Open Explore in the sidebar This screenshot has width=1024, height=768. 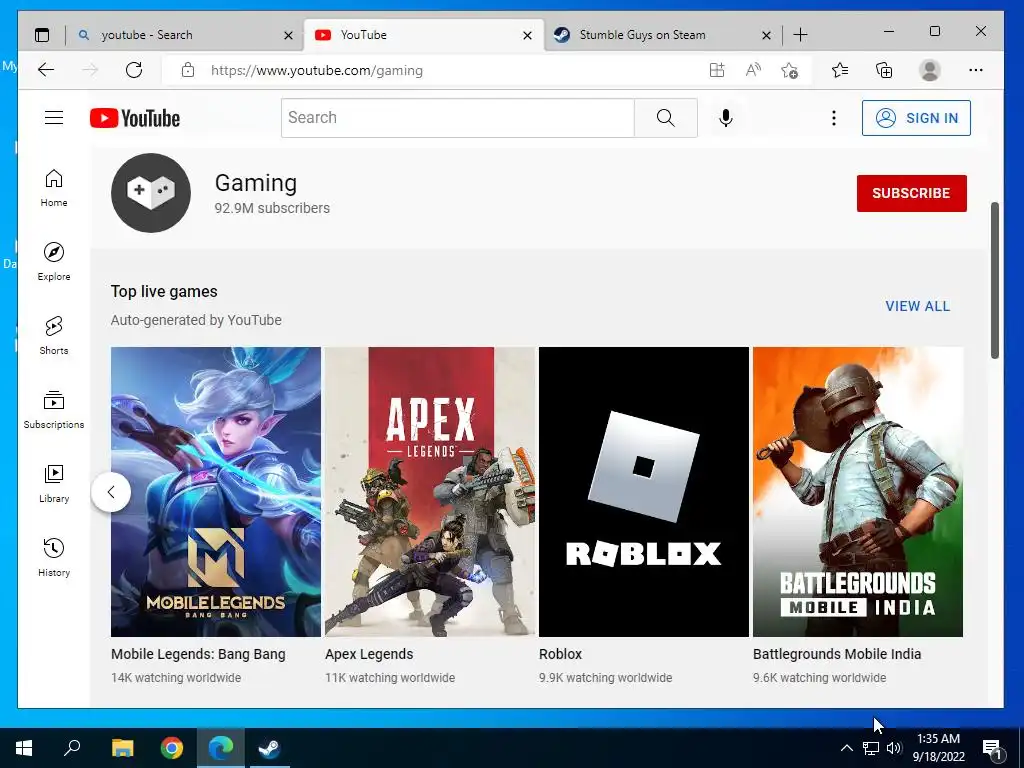click(54, 262)
